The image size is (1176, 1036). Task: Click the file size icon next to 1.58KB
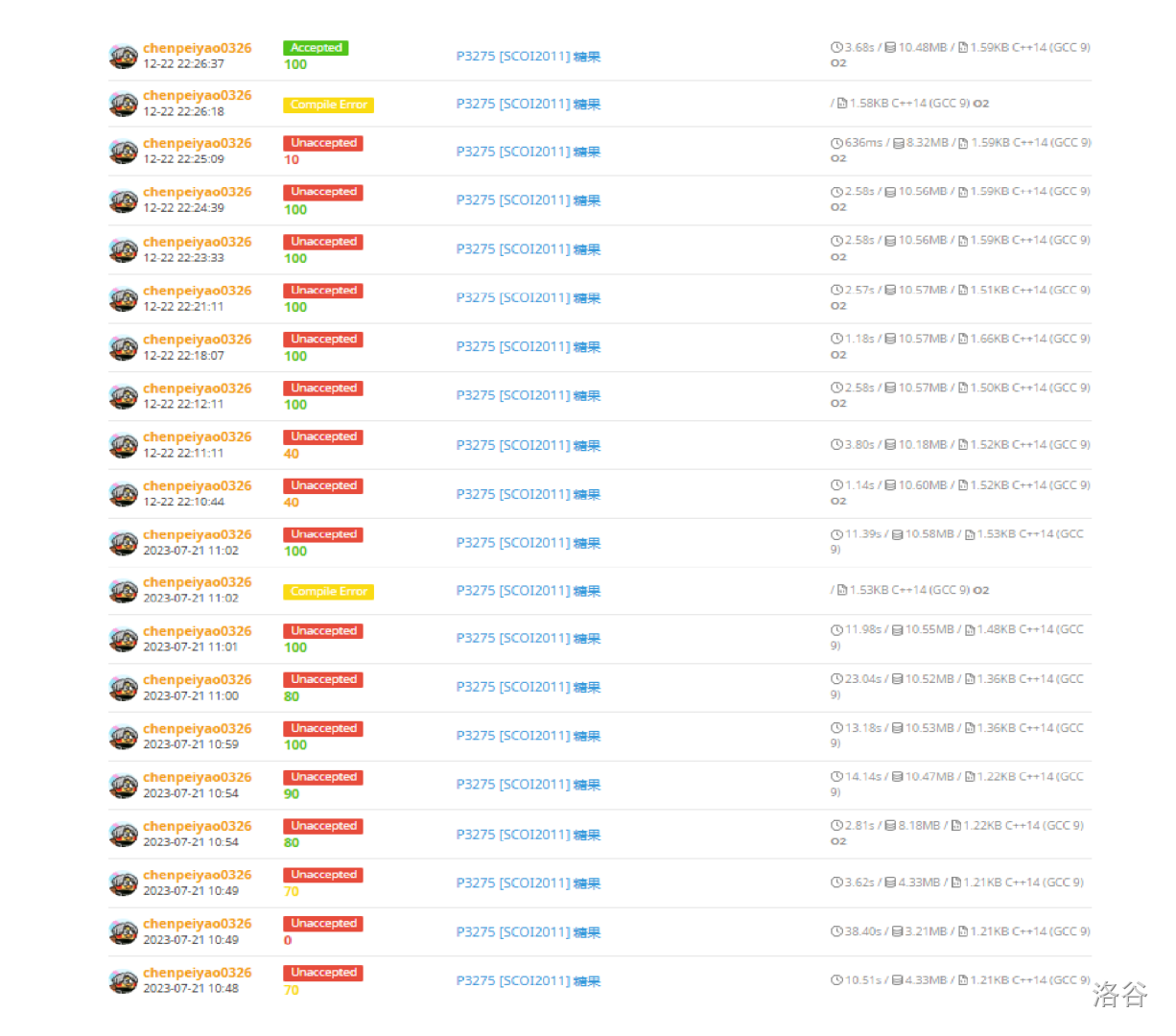click(841, 104)
